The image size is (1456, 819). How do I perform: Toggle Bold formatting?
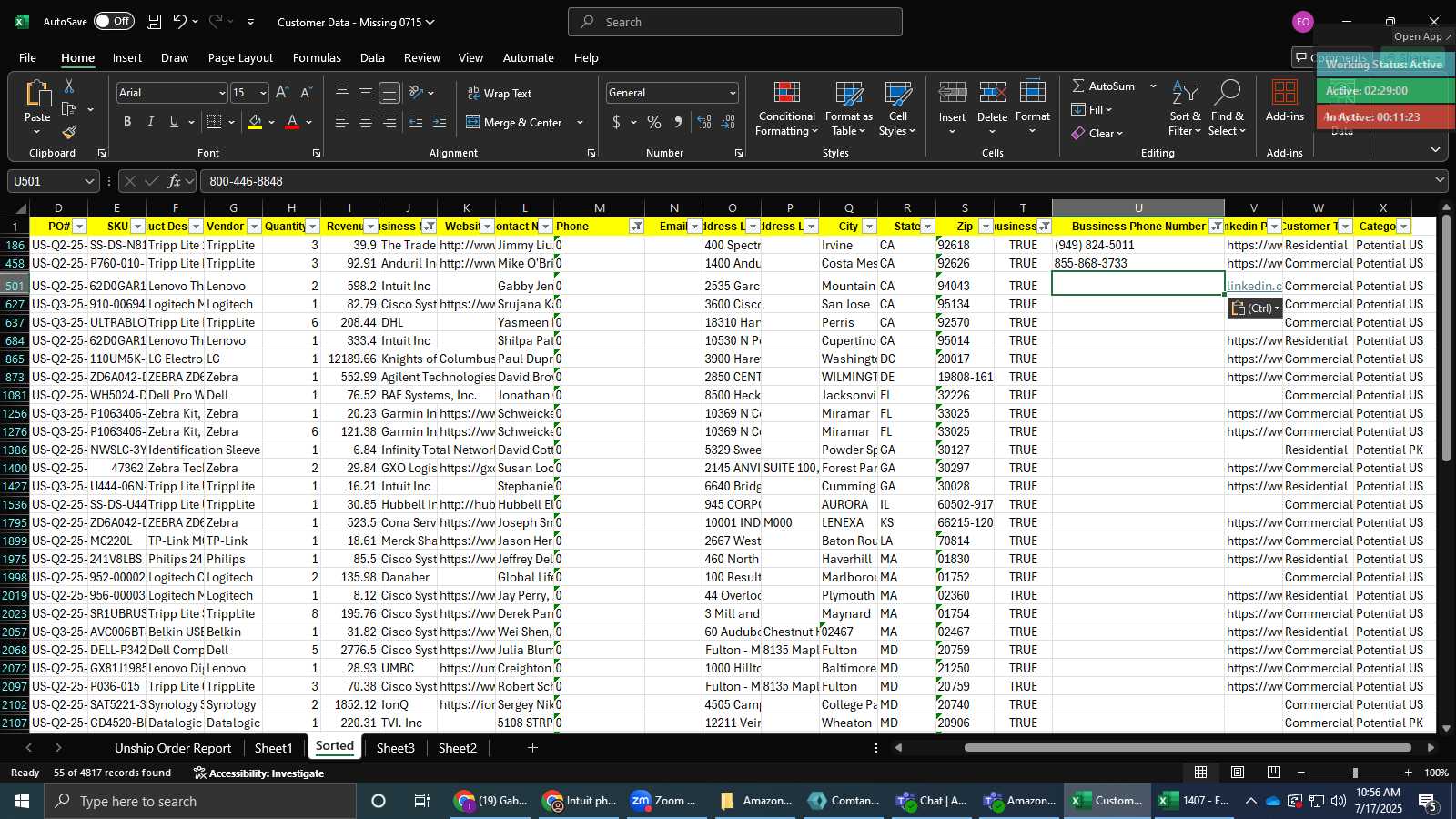pos(127,122)
